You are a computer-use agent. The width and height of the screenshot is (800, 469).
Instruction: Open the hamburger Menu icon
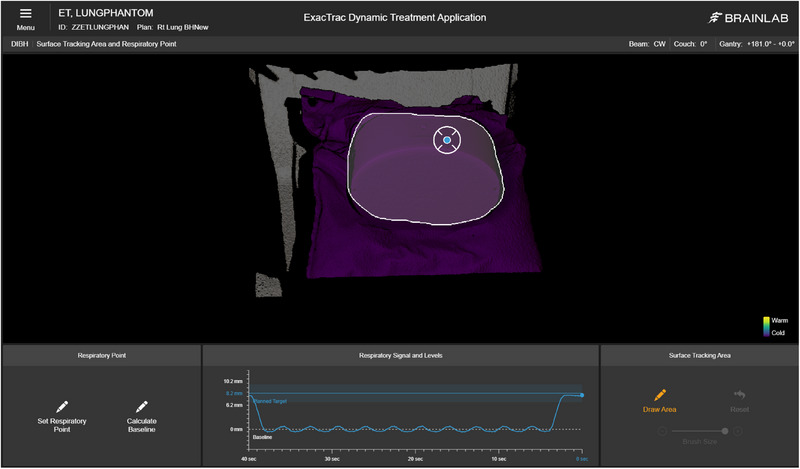pos(26,14)
